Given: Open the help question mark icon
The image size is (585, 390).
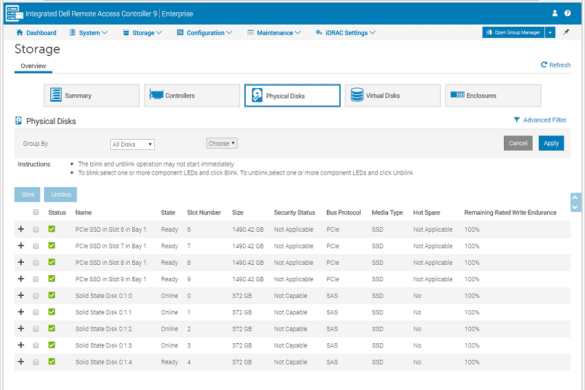Looking at the screenshot, I should click(567, 13).
